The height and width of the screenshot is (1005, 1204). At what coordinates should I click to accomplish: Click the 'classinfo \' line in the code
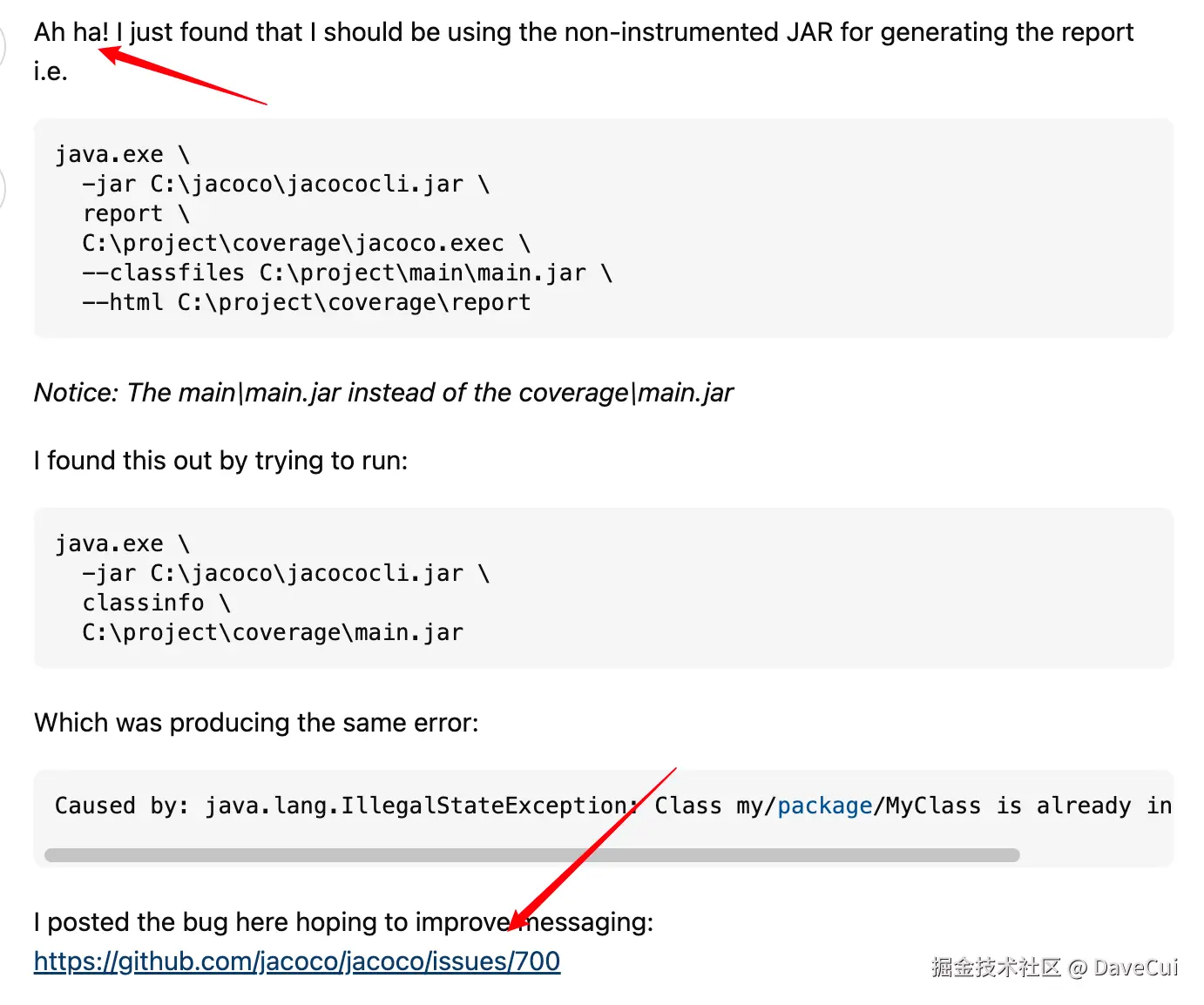[x=156, y=603]
